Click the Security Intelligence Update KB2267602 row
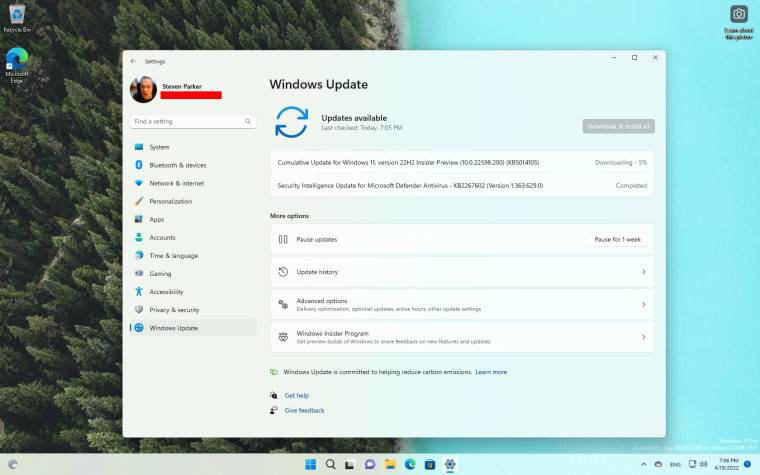 pos(462,185)
